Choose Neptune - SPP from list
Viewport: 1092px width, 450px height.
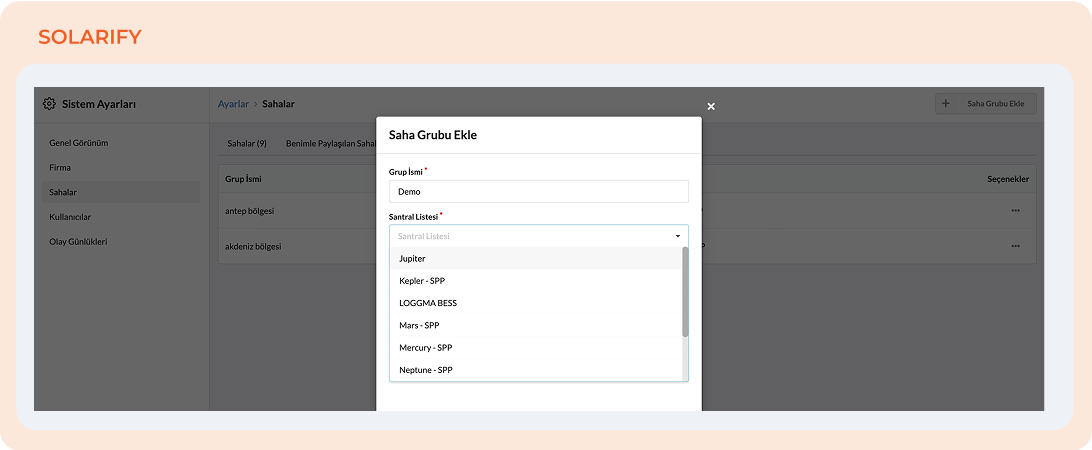click(426, 370)
